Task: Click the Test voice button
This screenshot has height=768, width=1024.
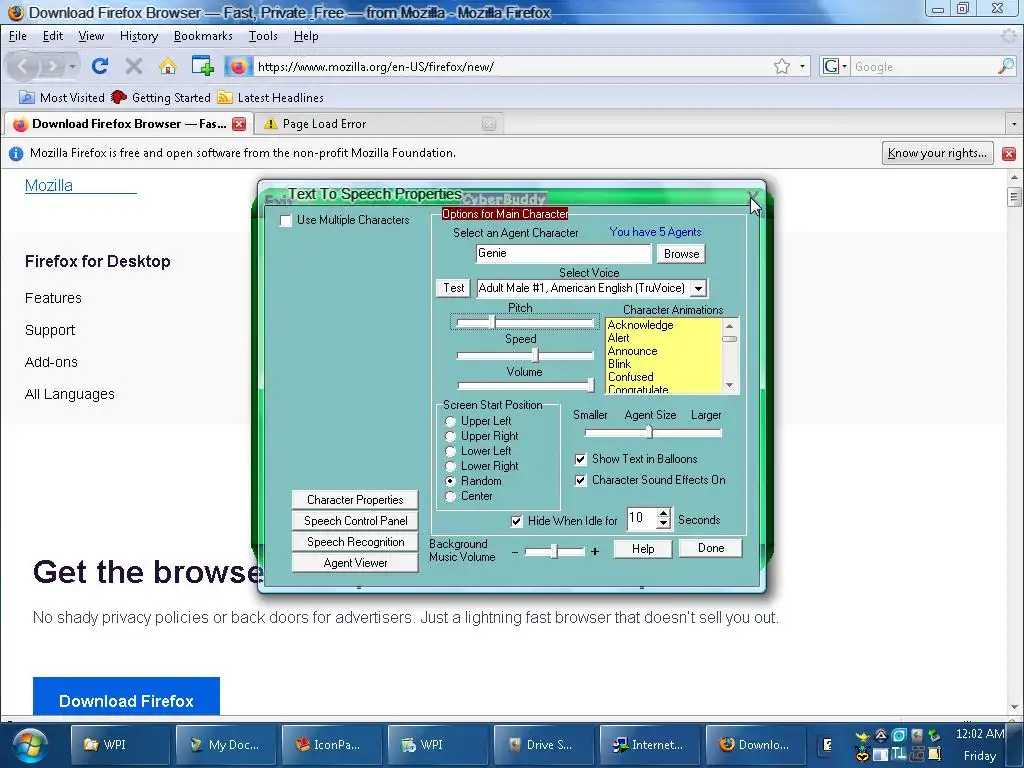Action: 453,288
